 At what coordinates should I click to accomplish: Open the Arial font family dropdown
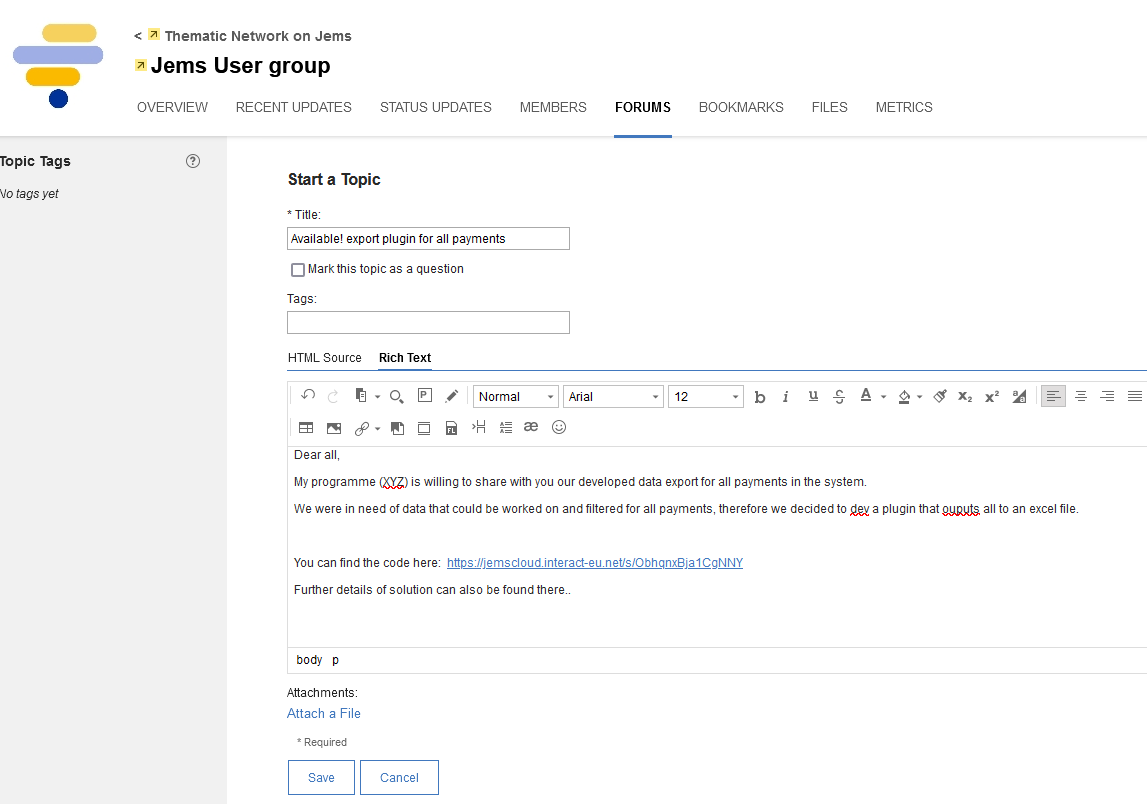(613, 397)
